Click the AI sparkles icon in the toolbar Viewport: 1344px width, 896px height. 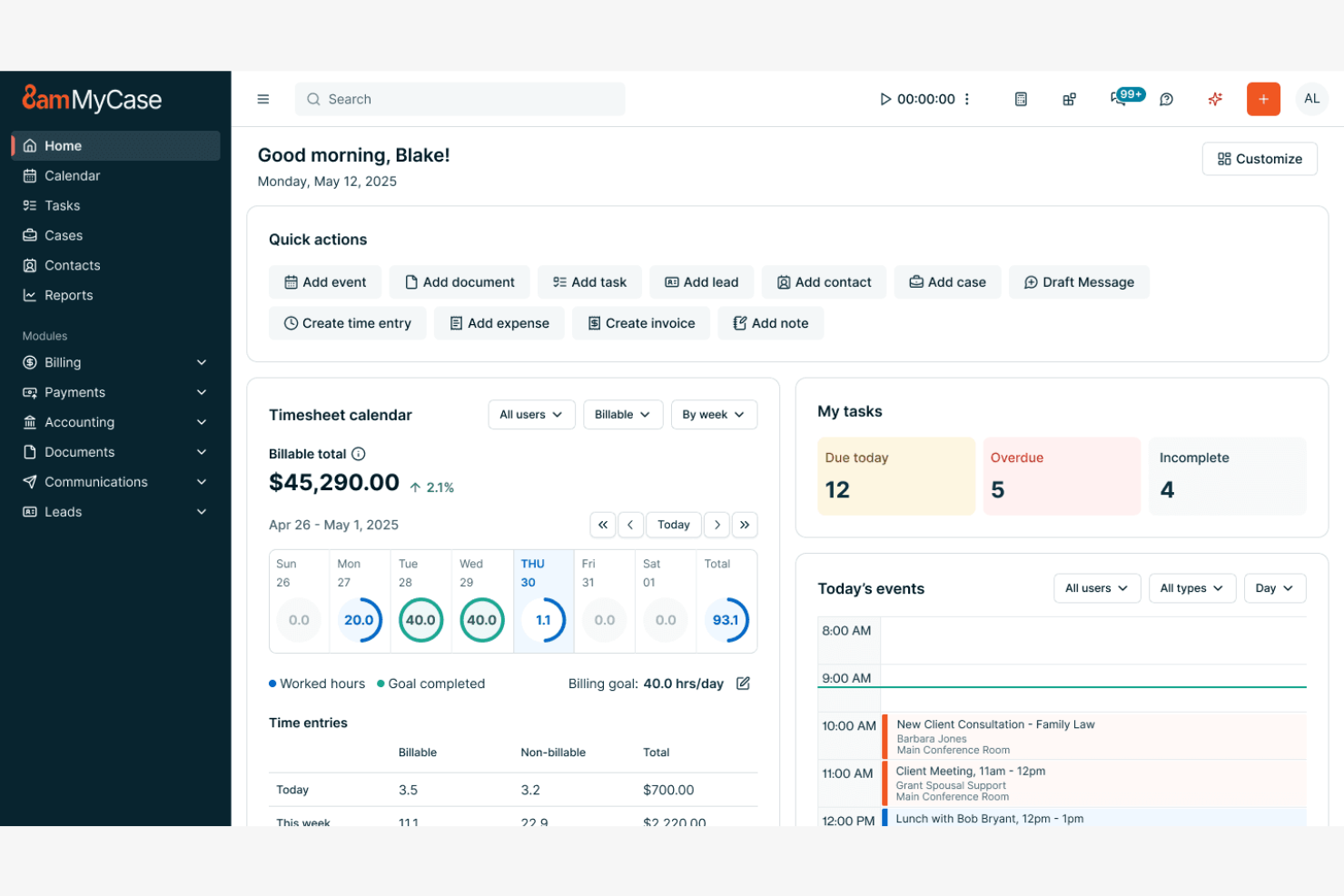tap(1215, 99)
